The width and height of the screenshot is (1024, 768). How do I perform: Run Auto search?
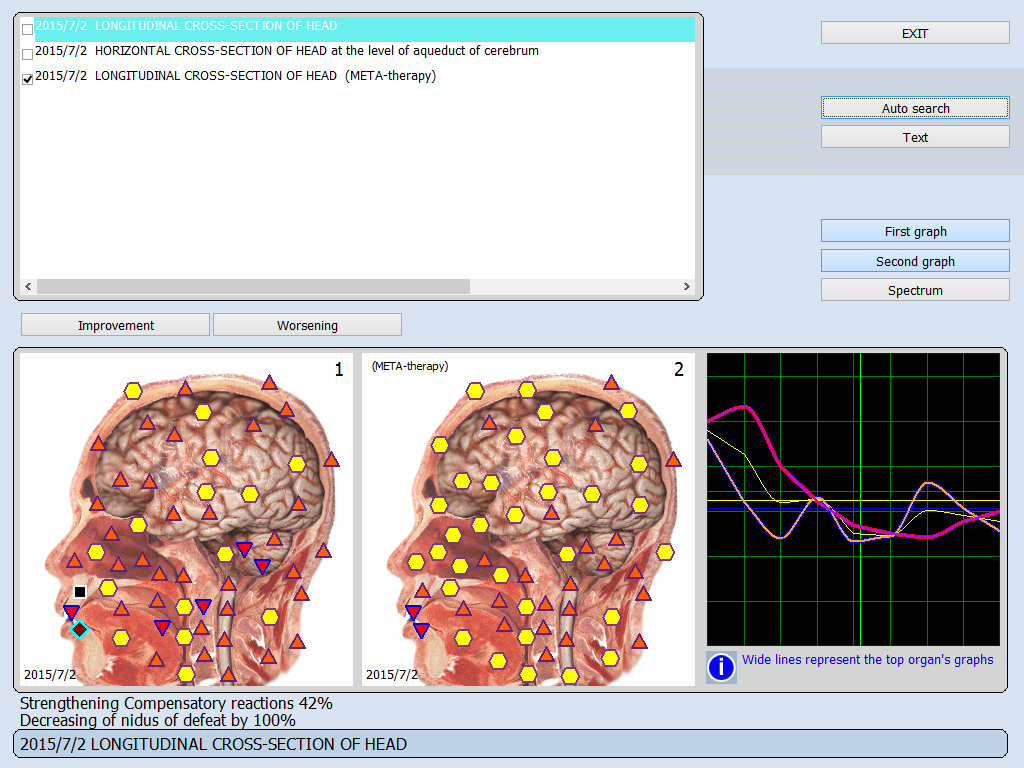click(915, 108)
